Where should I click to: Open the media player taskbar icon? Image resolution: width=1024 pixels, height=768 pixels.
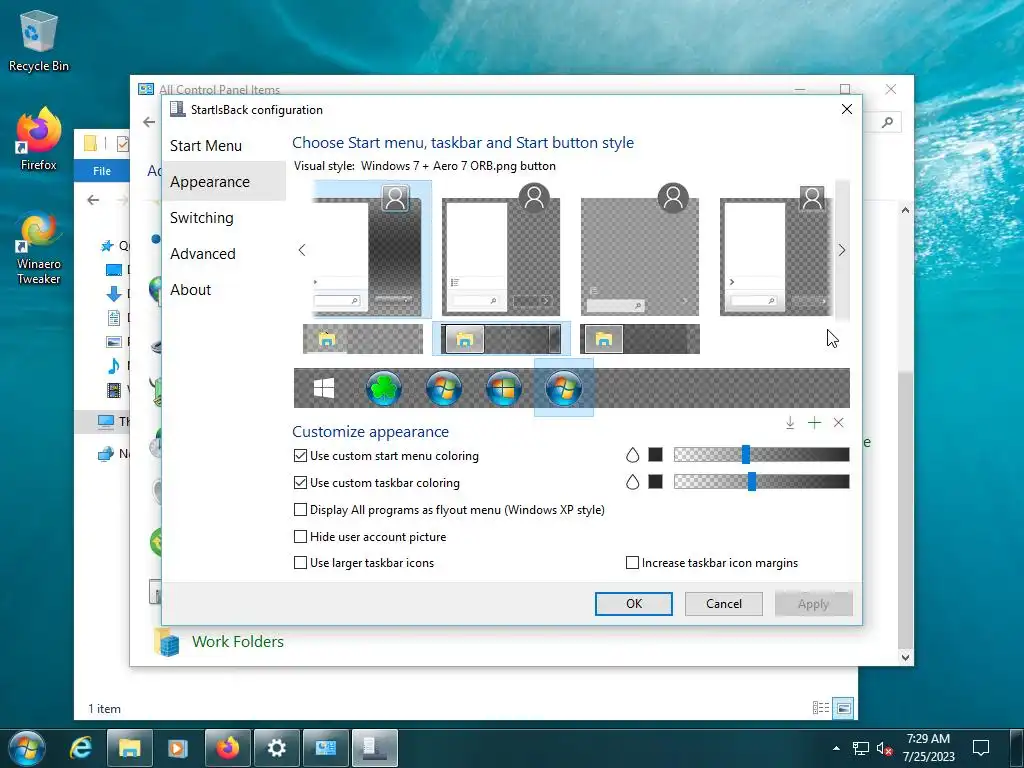coord(178,748)
